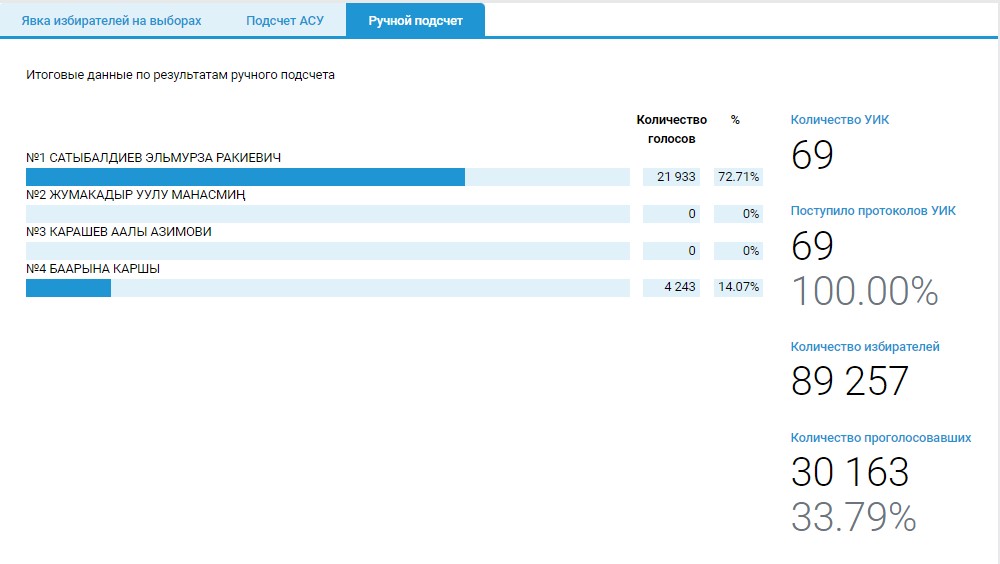Click the Количество избирателей label
Viewport: 1000px width, 564px height.
tap(864, 347)
